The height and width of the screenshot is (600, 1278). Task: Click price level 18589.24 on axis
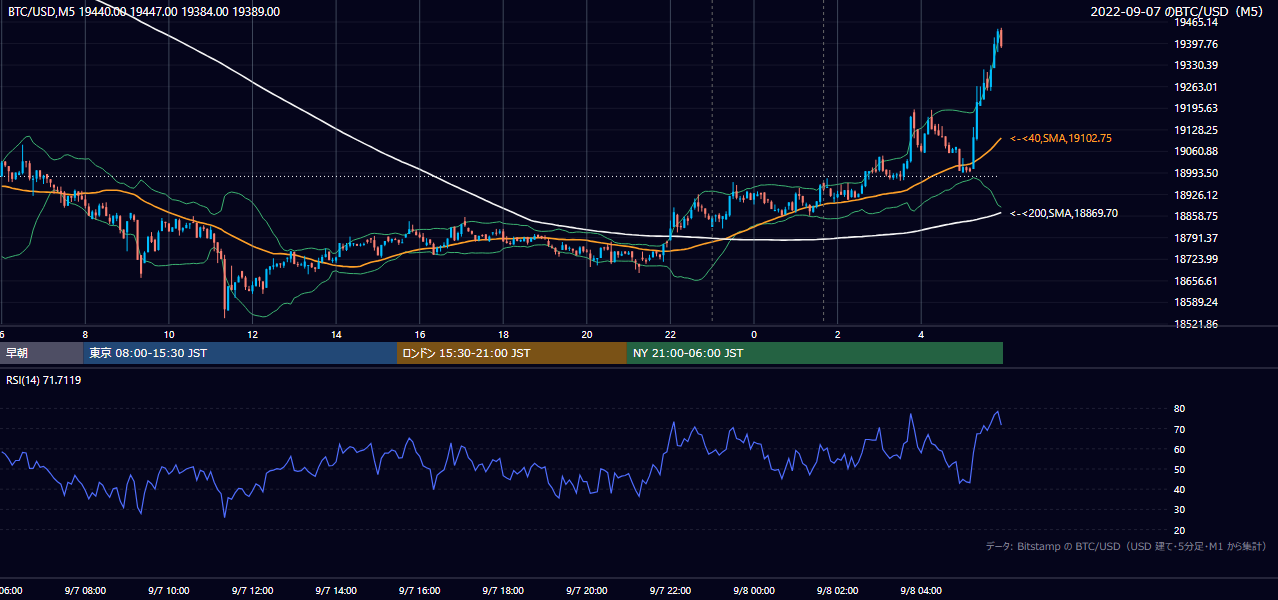coord(1196,302)
